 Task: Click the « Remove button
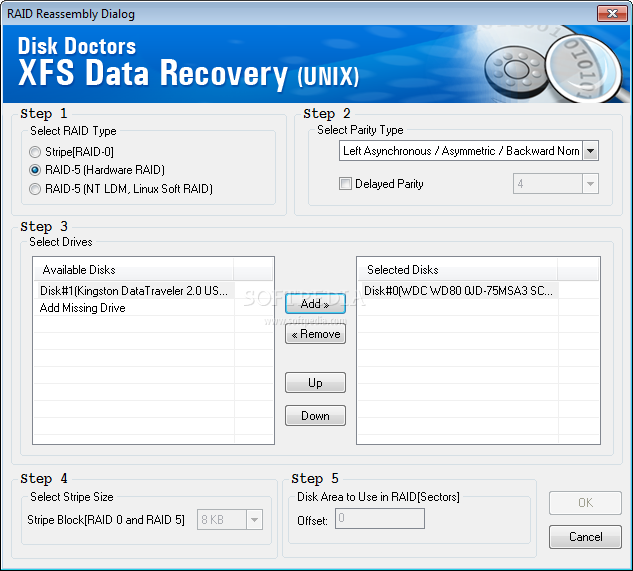point(315,334)
